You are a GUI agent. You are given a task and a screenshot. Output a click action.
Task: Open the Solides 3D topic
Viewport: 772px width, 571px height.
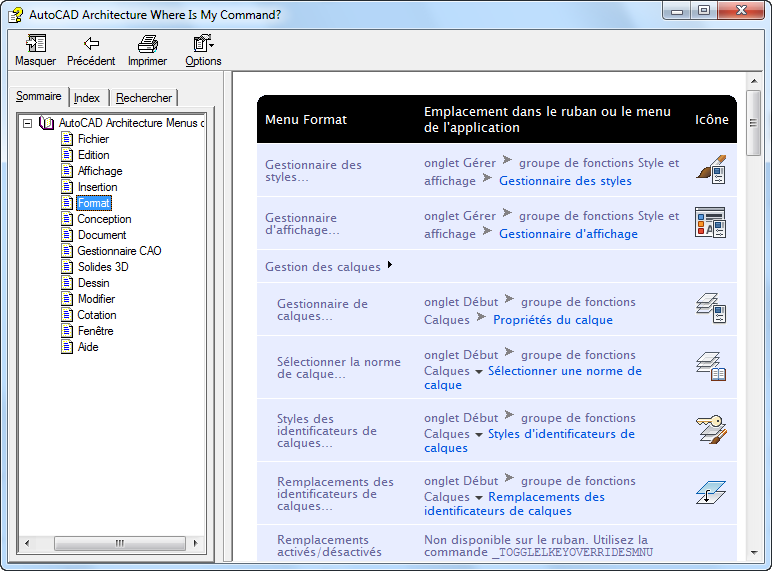(103, 267)
